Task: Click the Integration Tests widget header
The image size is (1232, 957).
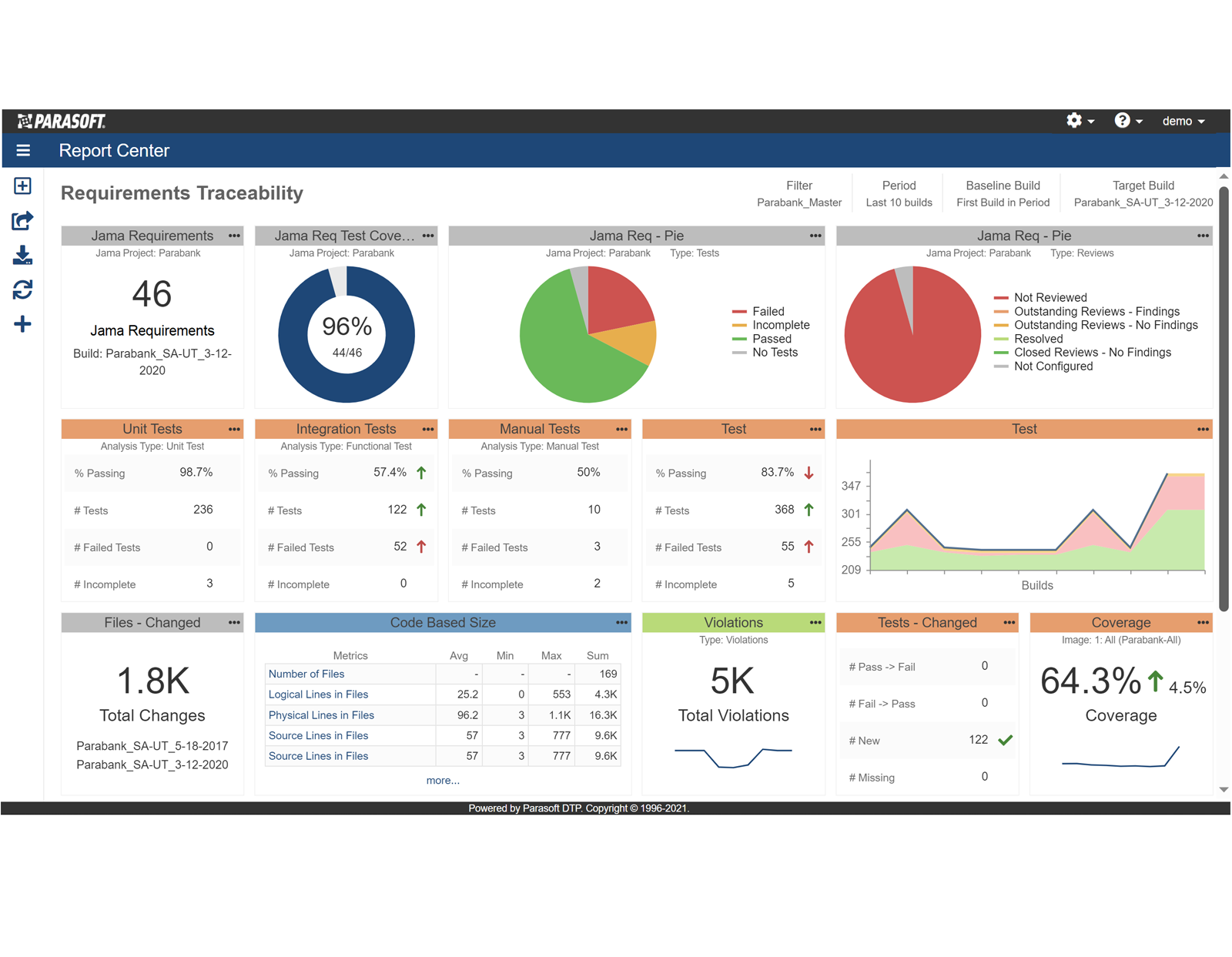Action: click(x=346, y=429)
